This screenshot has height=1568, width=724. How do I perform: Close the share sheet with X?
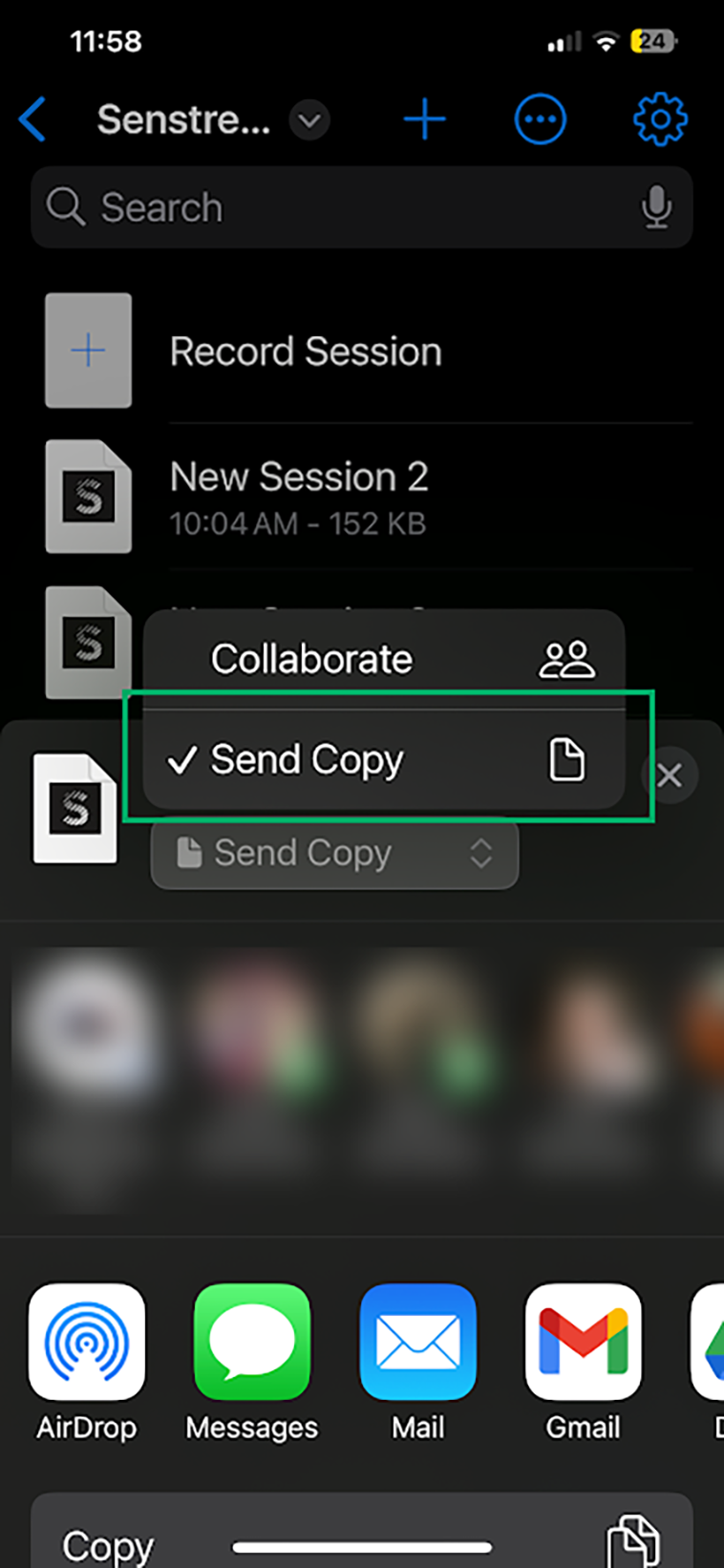670,774
